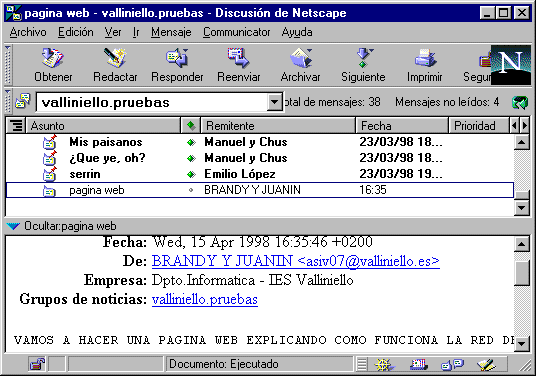Screen dimensions: 536x376
Task: Open Composer from the component bar
Action: pos(486,364)
